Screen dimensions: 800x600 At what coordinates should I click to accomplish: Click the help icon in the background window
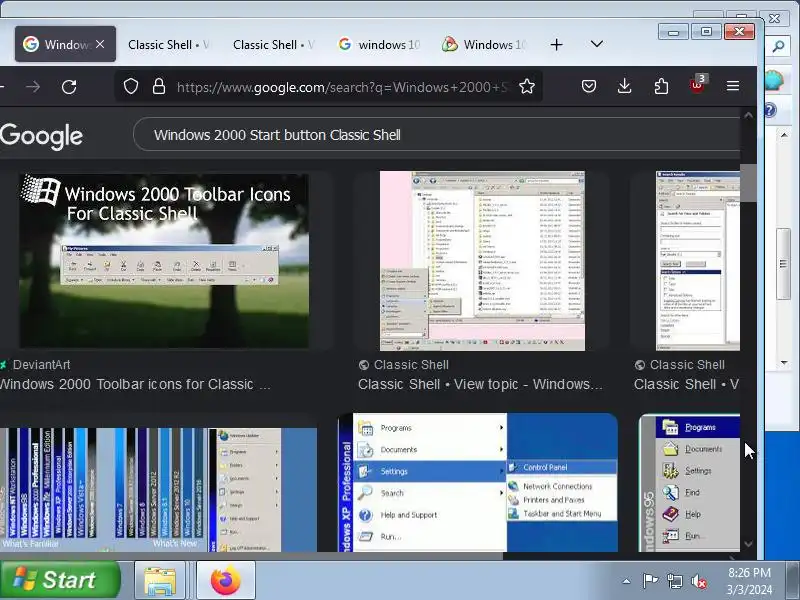point(769,110)
